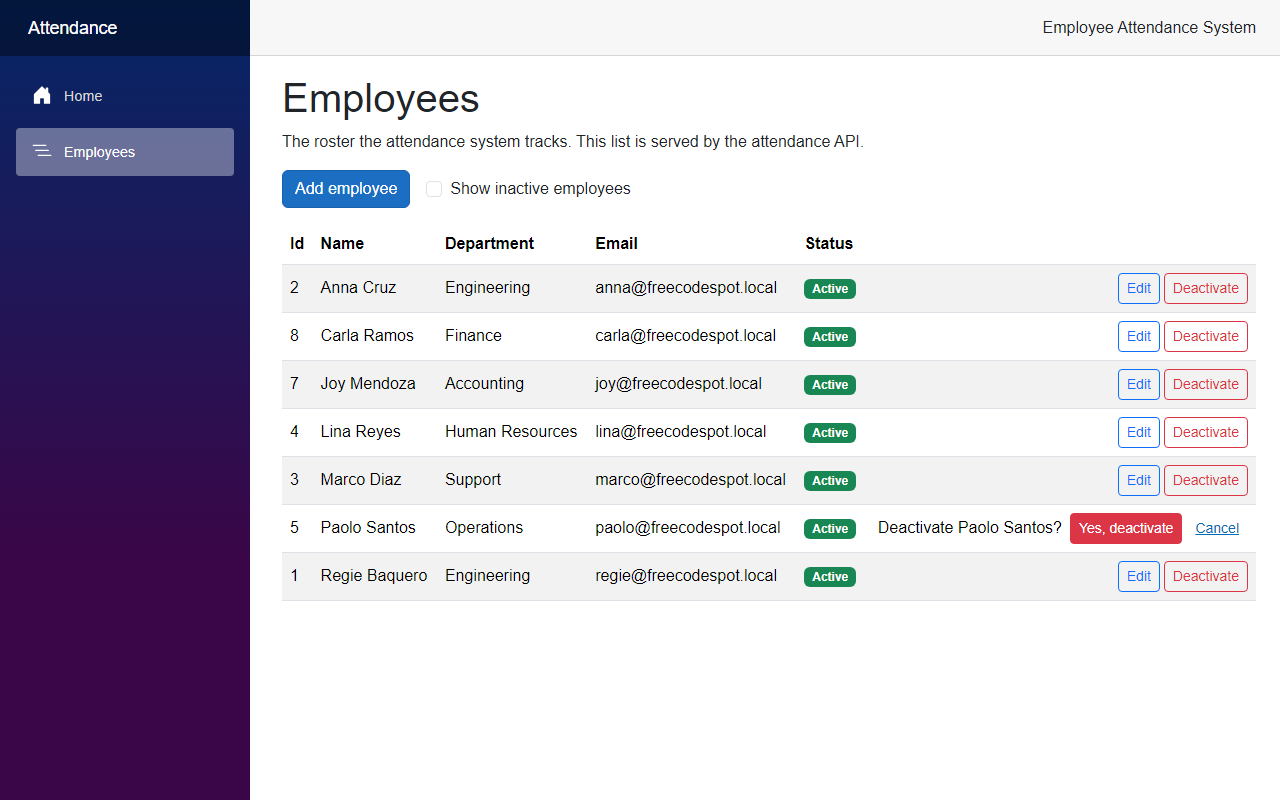Click the Active badge in Paolo Santos's row
Viewport: 1280px width, 800px height.
(x=830, y=529)
